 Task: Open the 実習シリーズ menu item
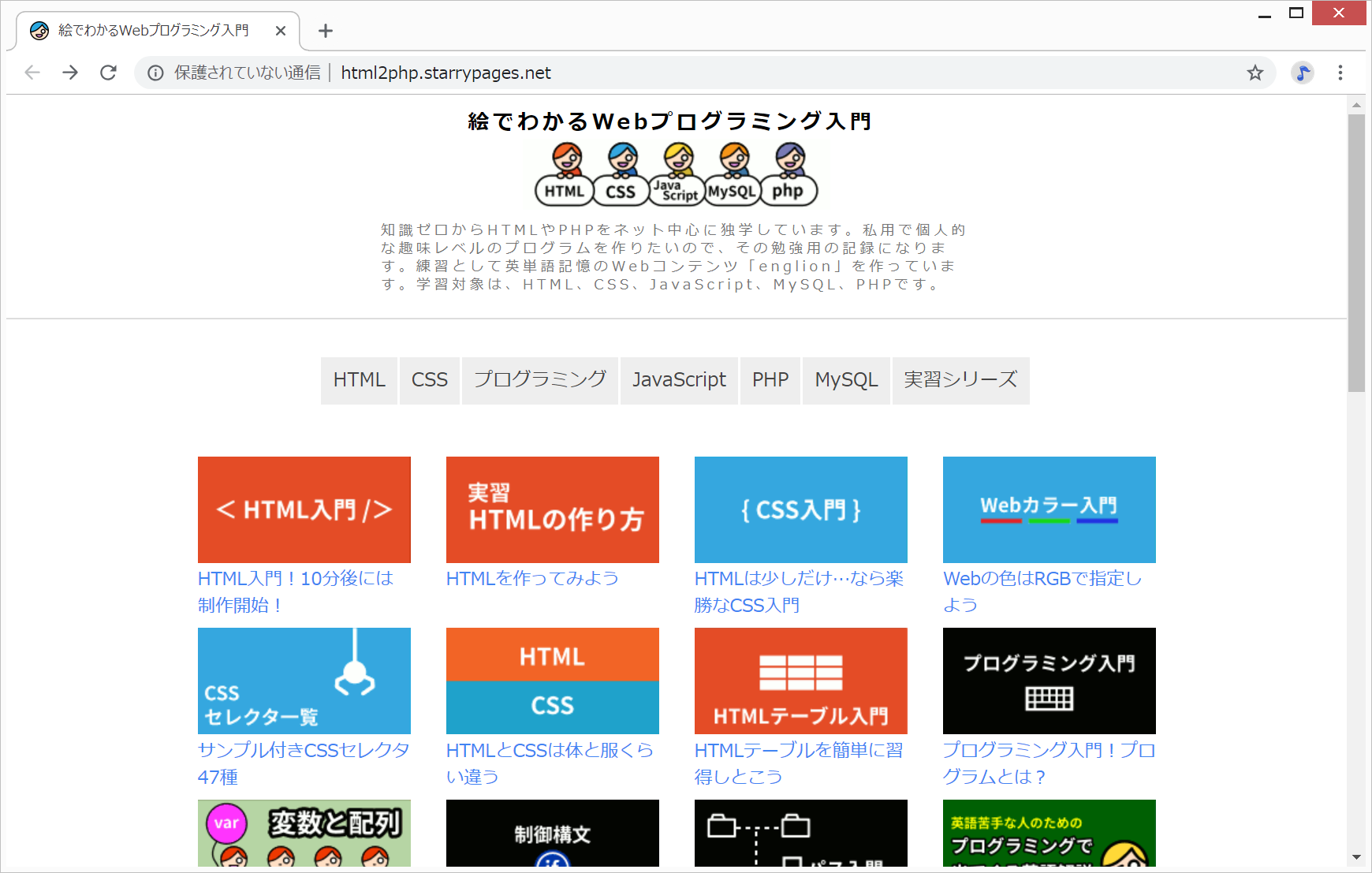click(x=960, y=380)
